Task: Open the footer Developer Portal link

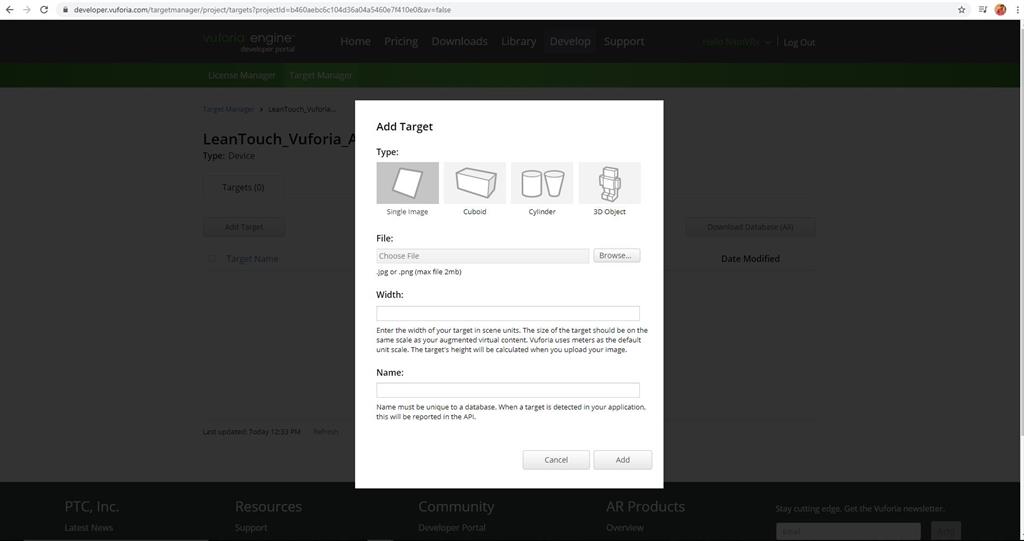Action: (452, 528)
